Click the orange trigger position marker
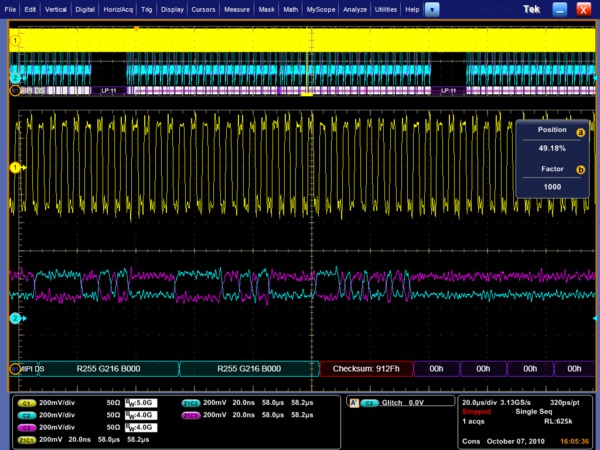Screen dimensions: 600x450 pyautogui.click(x=136, y=29)
